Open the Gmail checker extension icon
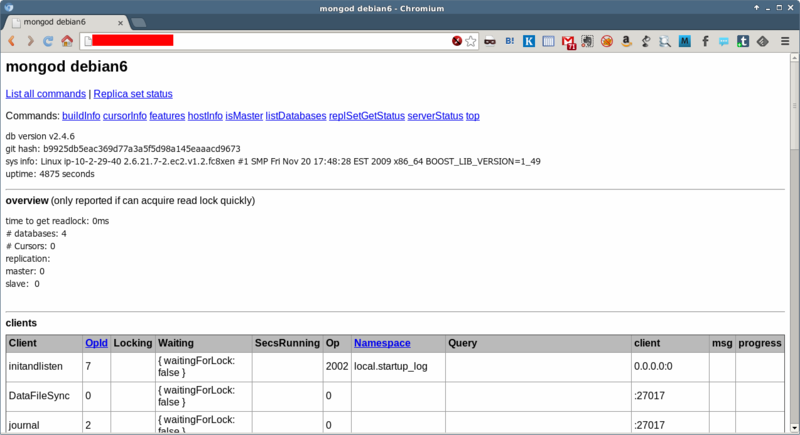 [x=568, y=42]
